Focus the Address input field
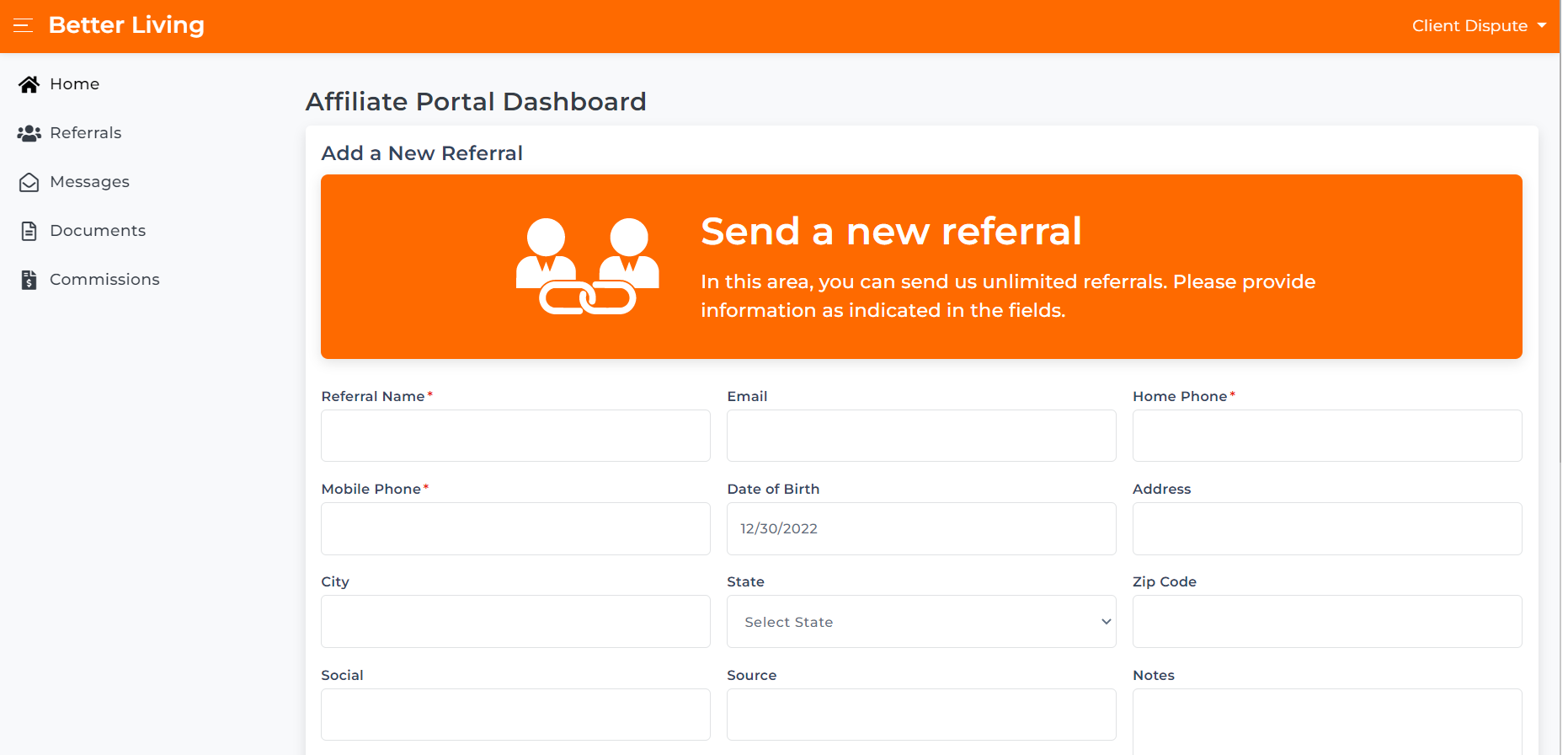The width and height of the screenshot is (1568, 755). [x=1327, y=529]
